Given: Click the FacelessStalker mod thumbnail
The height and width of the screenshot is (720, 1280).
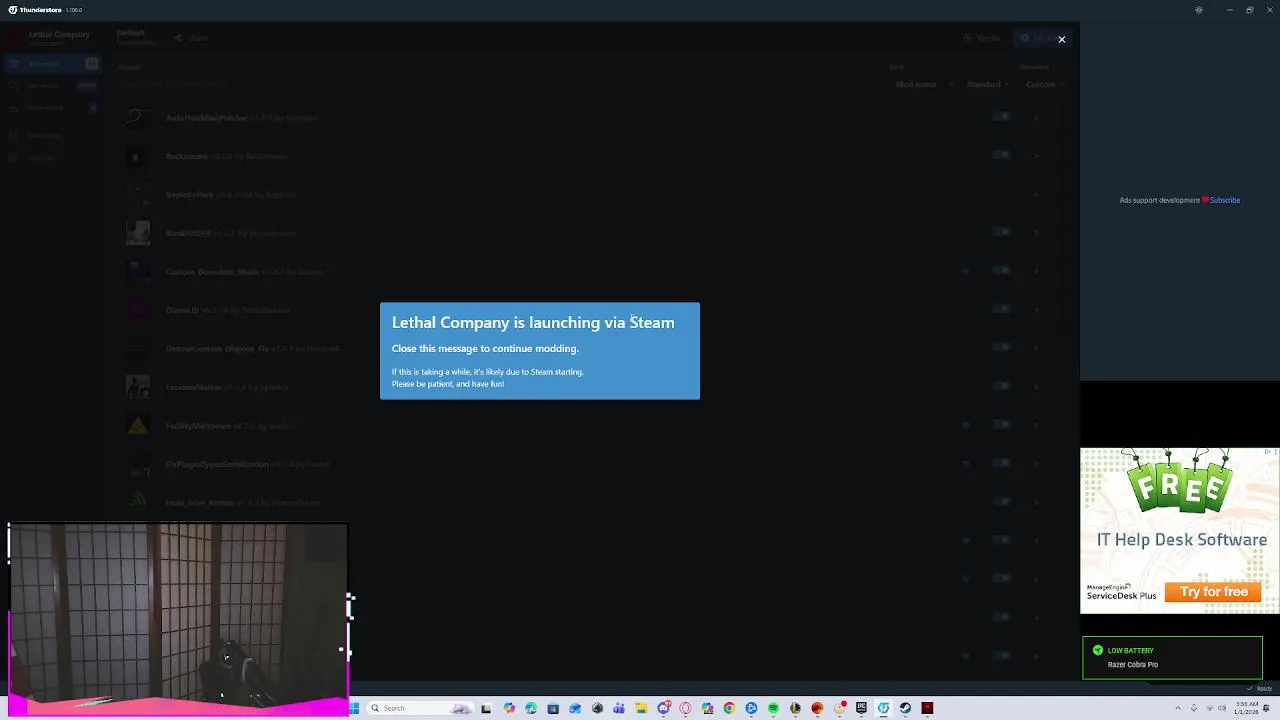Looking at the screenshot, I should (138, 387).
